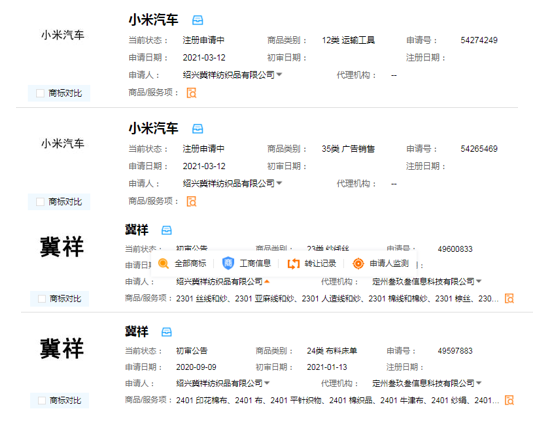Screen dimensions: 545x437
Task: Click the 12类 运输工具 category value
Action: click(348, 40)
